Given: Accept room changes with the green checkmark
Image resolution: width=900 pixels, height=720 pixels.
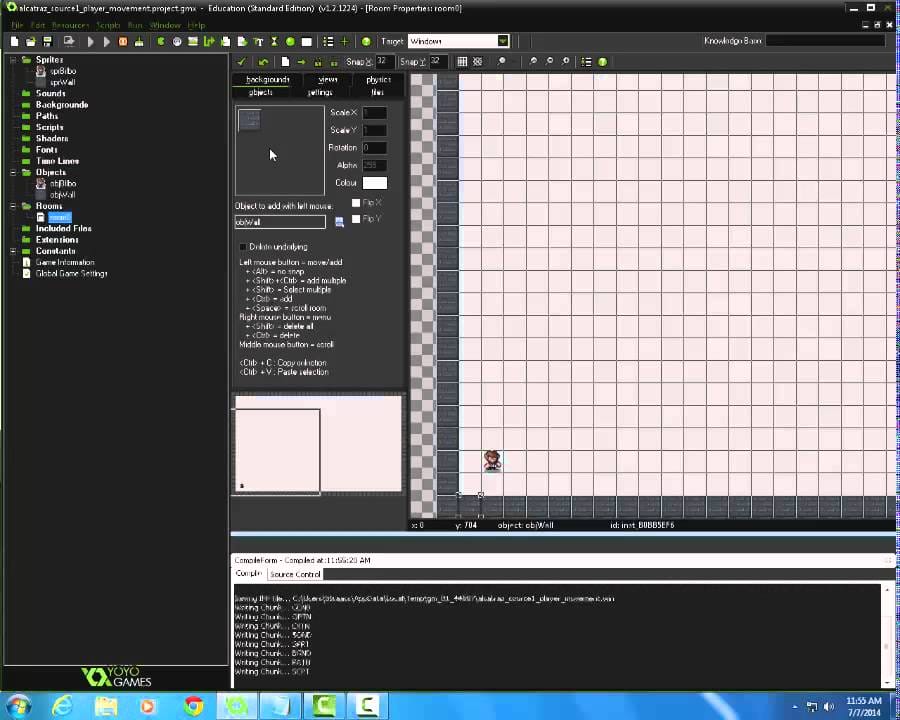Looking at the screenshot, I should point(241,61).
